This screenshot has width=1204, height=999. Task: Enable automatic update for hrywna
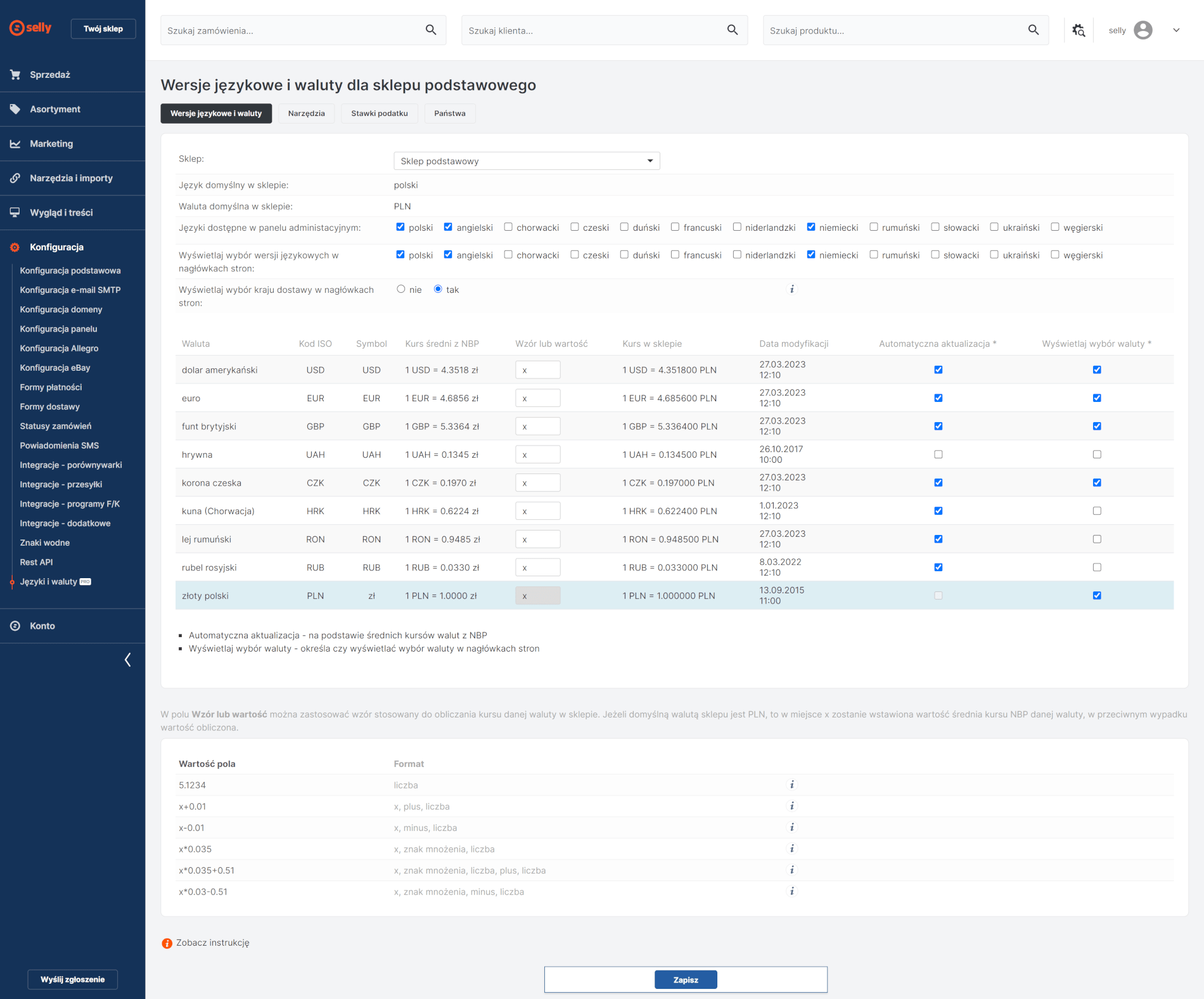click(938, 454)
